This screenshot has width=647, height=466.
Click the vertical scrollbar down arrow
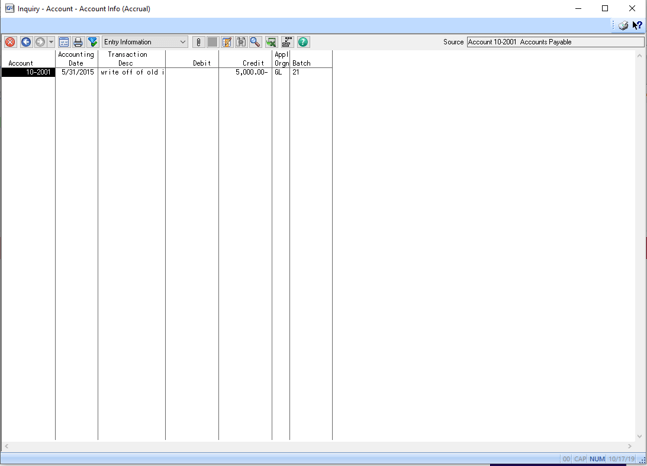pyautogui.click(x=640, y=436)
